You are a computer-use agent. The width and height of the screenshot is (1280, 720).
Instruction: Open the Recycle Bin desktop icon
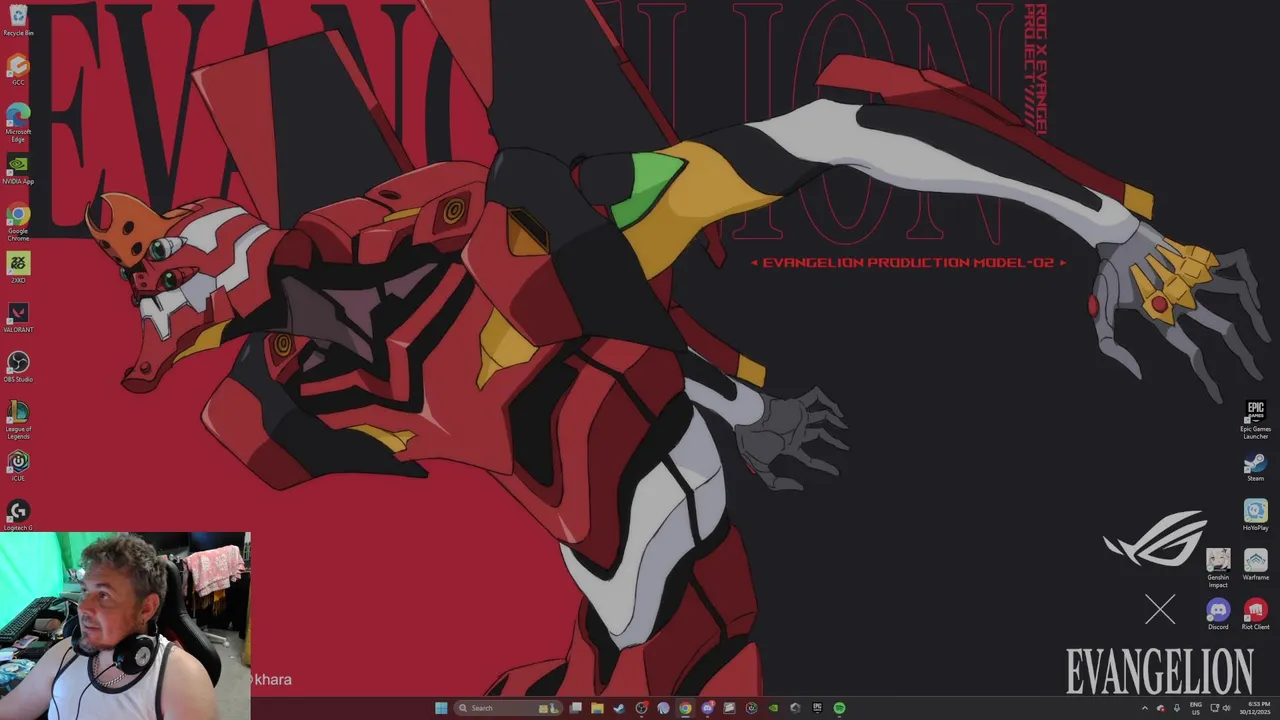pos(18,20)
